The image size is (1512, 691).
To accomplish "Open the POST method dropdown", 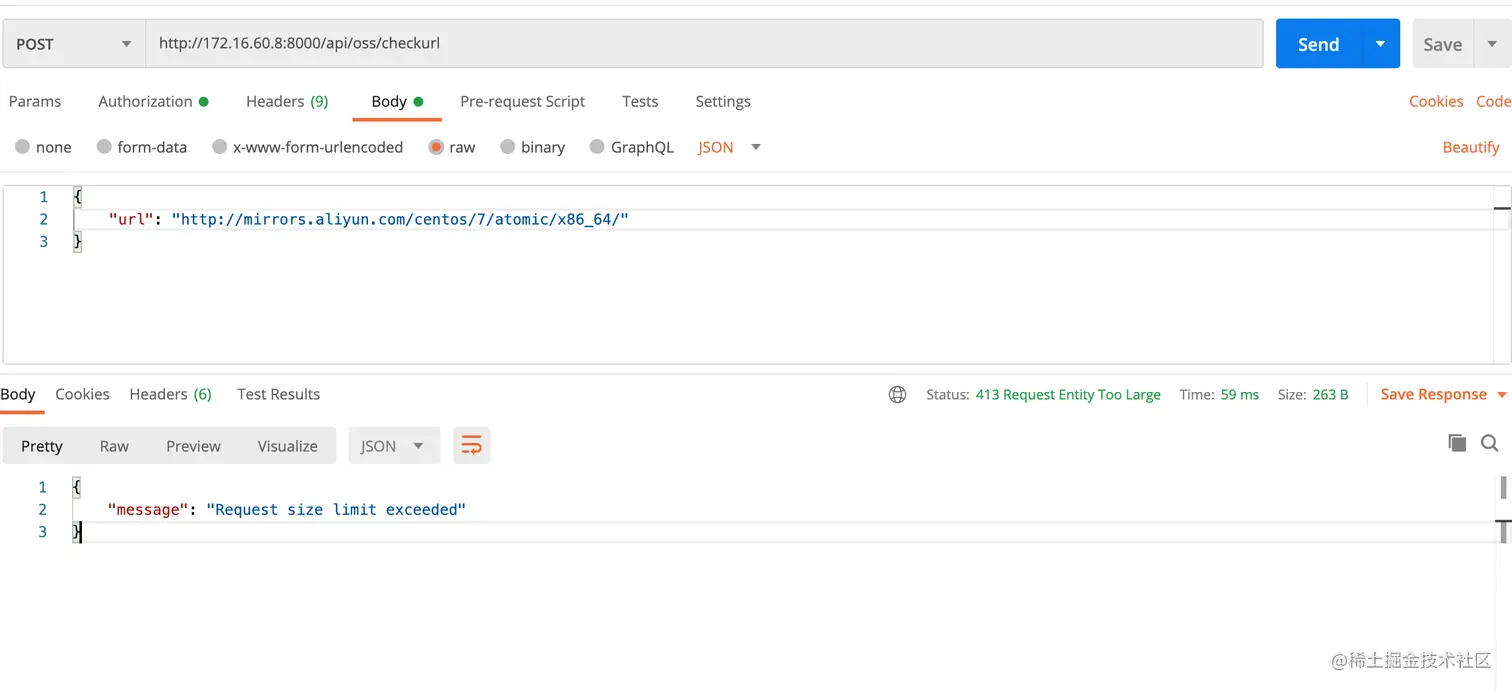I will coord(74,44).
